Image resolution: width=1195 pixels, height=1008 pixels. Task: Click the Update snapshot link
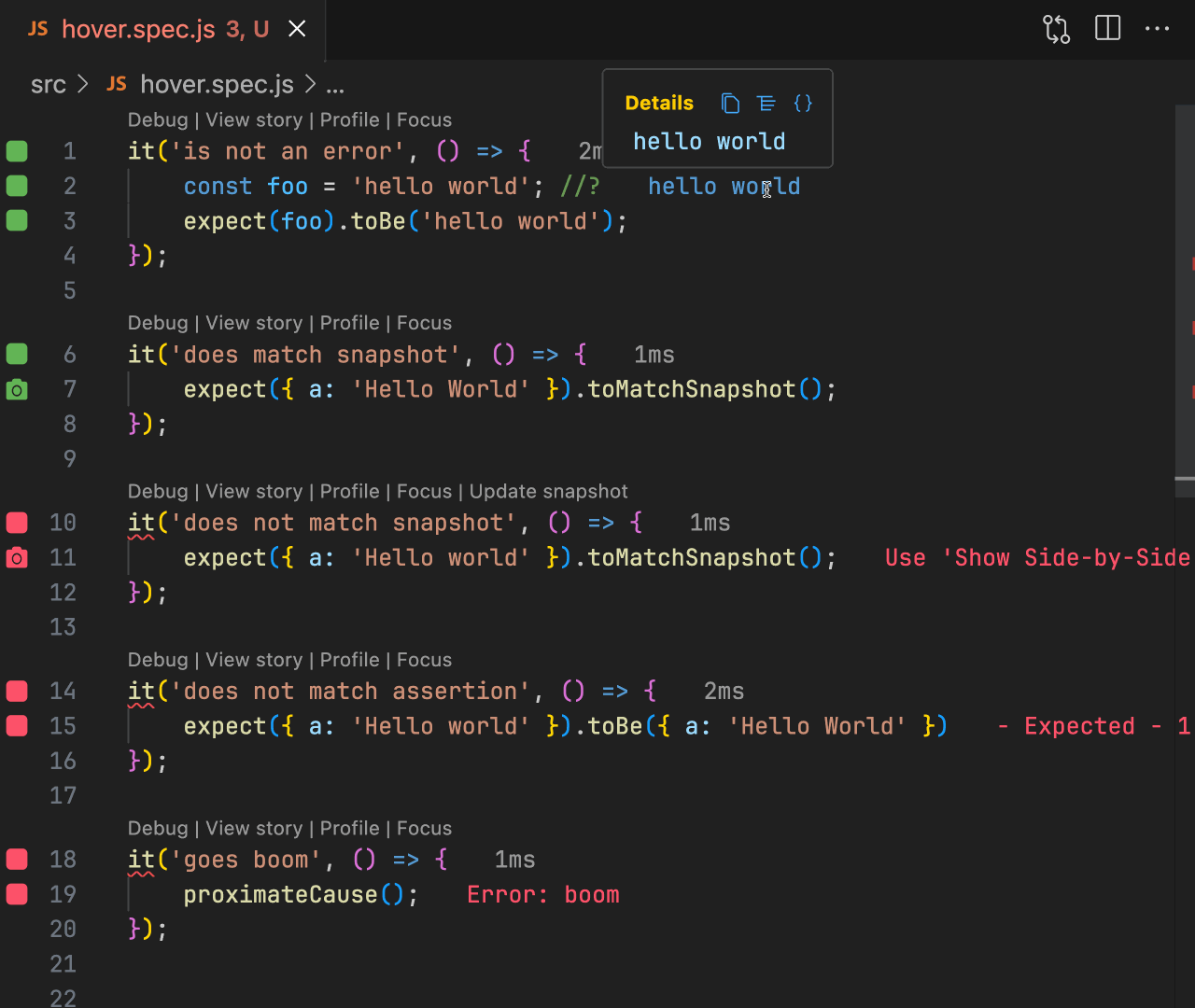coord(548,491)
